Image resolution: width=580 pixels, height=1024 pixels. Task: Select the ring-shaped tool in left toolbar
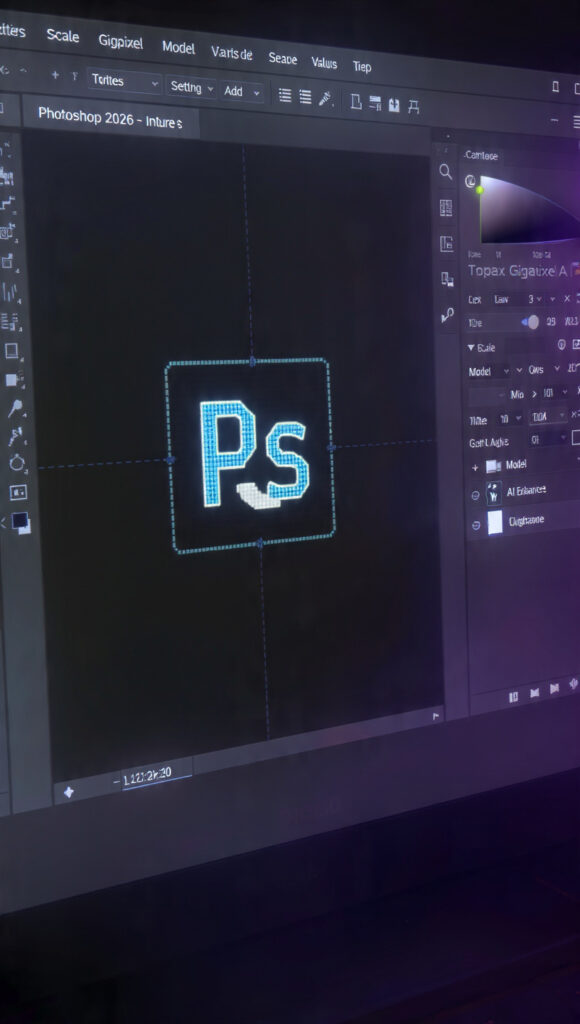click(17, 464)
